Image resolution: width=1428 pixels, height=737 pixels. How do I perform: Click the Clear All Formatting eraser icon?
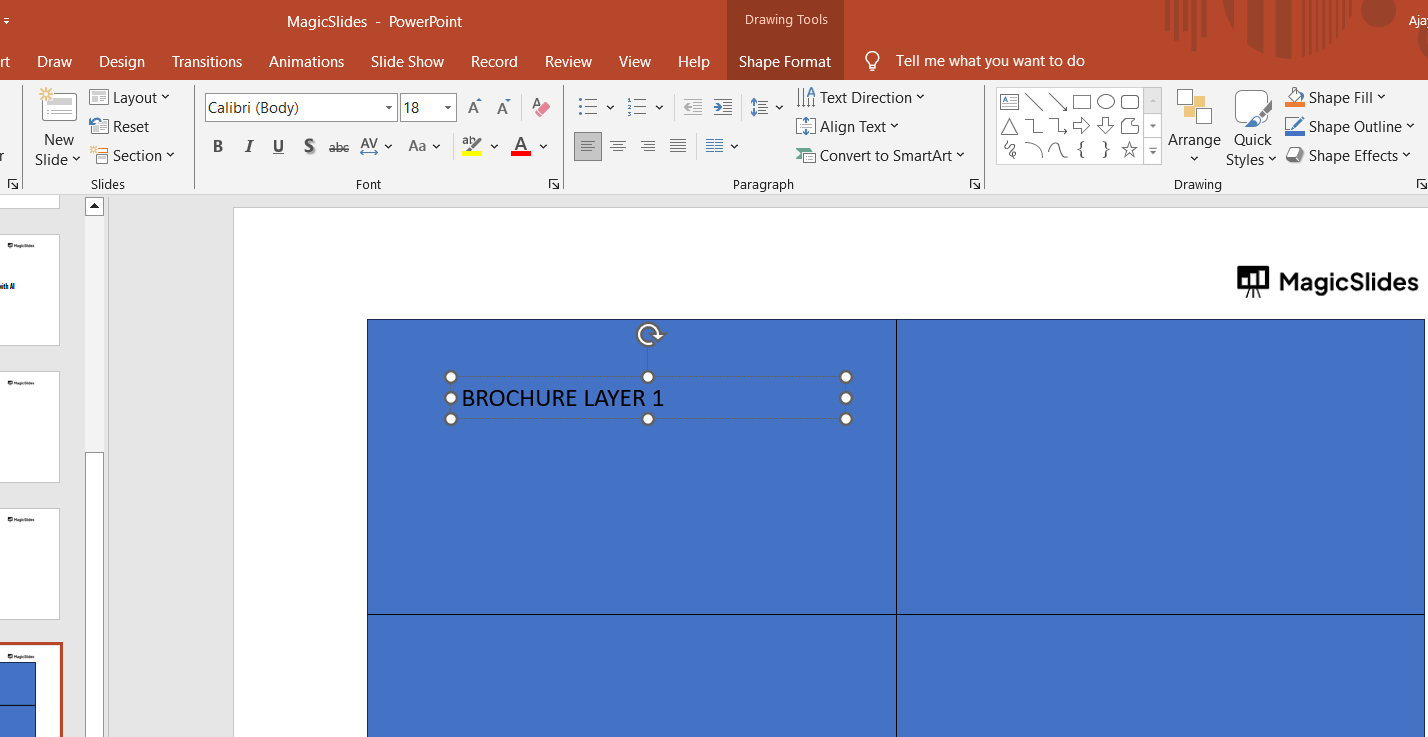coord(541,108)
